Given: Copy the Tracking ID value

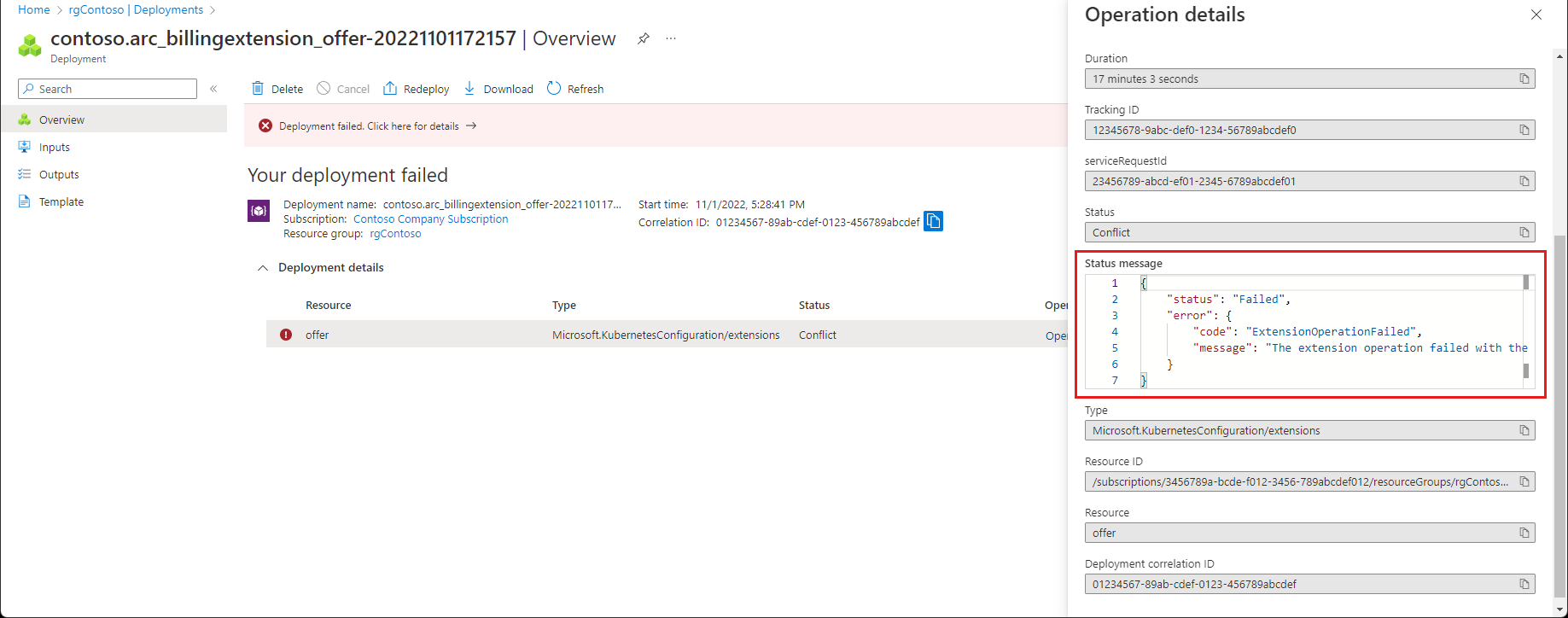Looking at the screenshot, I should pos(1524,131).
